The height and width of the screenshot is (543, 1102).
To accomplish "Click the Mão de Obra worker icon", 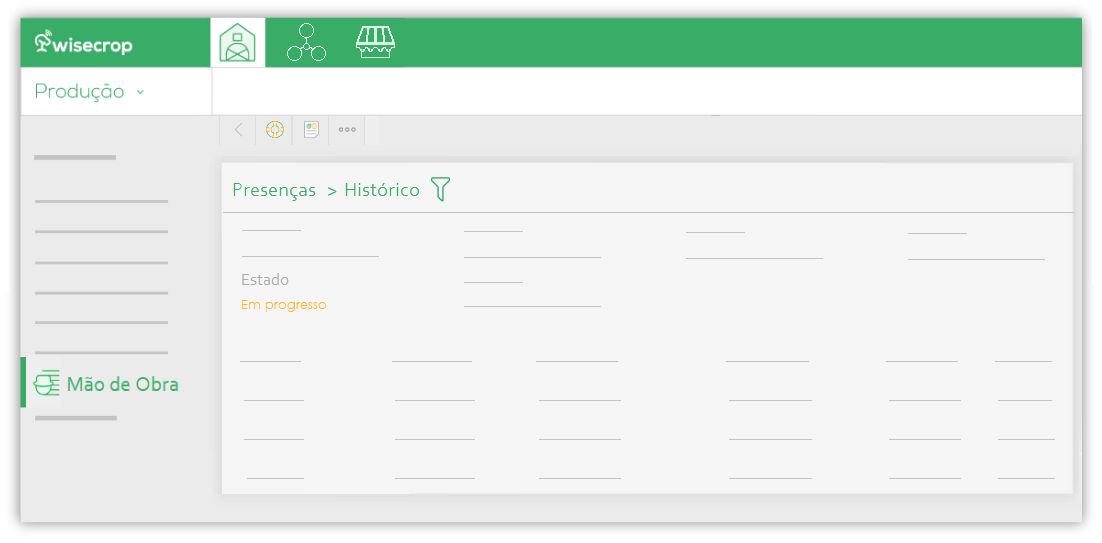I will (x=46, y=383).
